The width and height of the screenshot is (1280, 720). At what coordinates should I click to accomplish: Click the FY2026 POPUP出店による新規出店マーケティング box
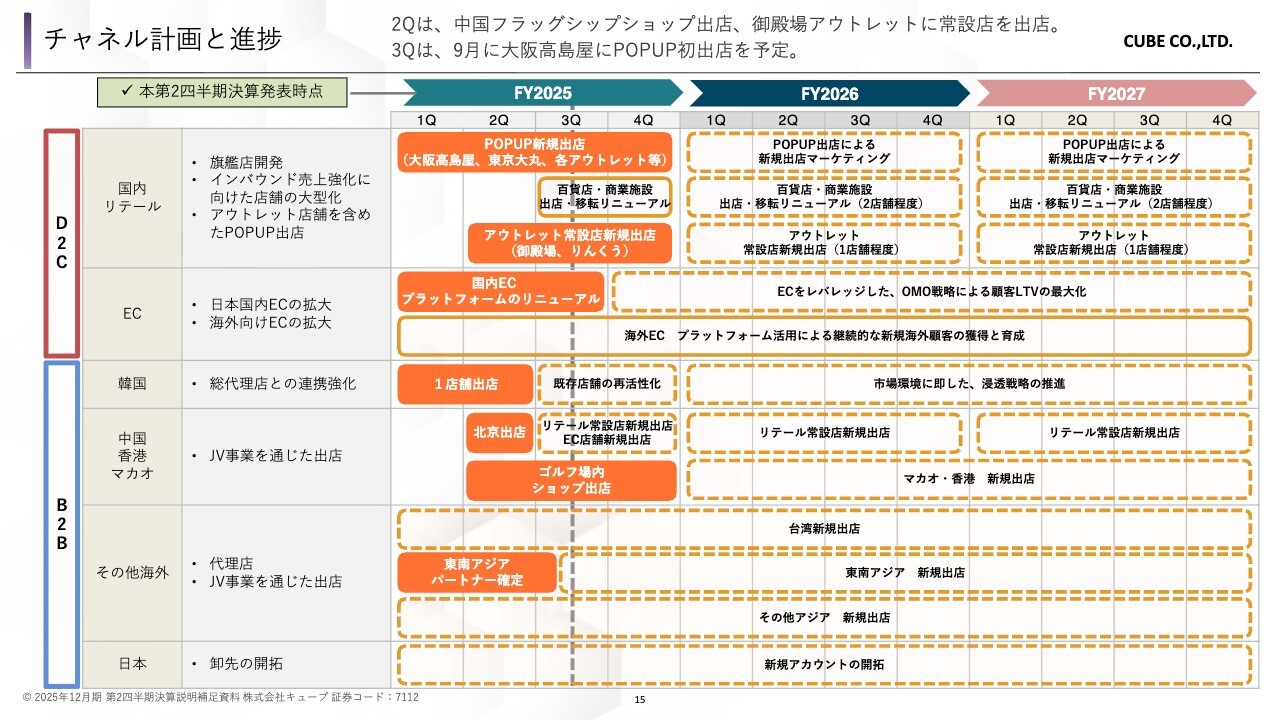824,152
